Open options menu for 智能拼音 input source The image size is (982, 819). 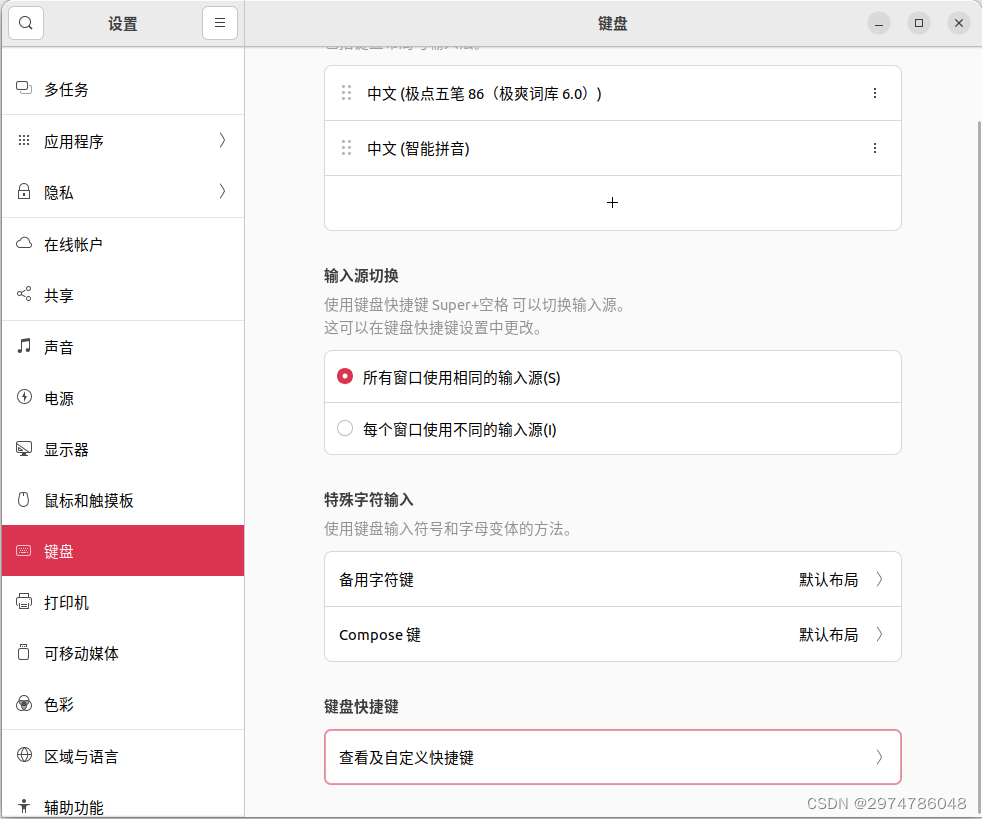874,148
